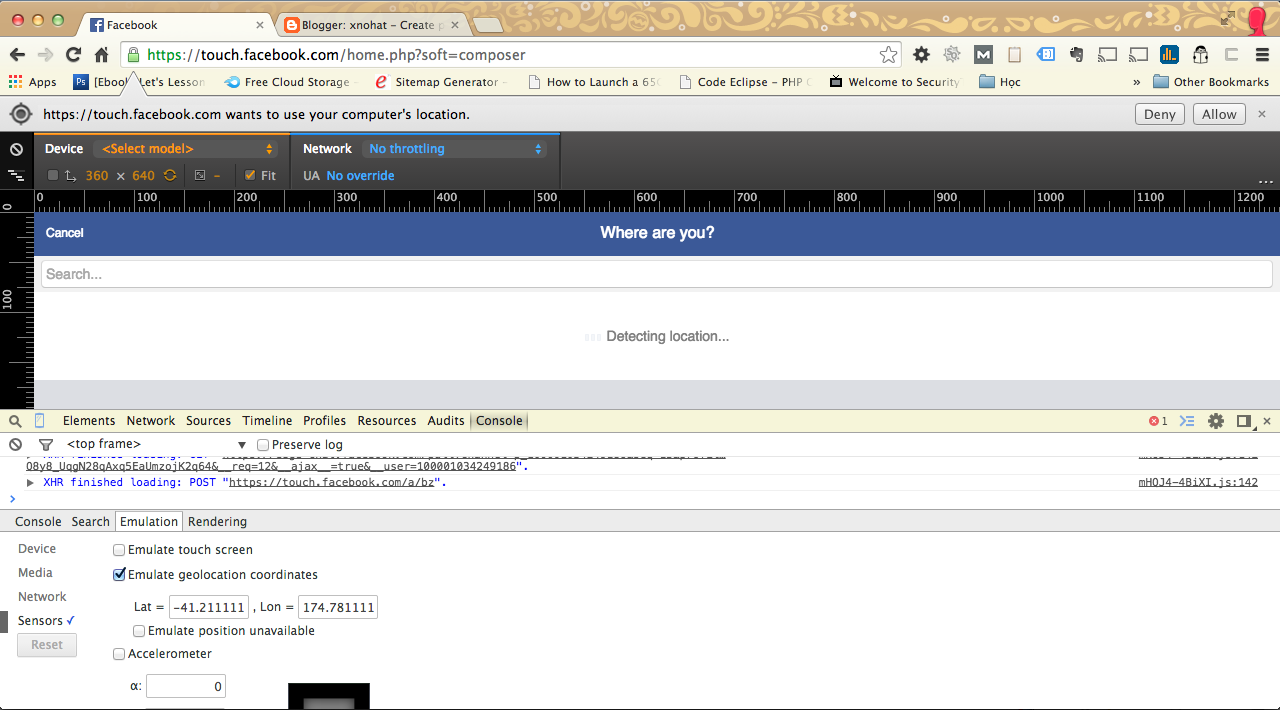Viewport: 1280px width, 710px height.
Task: Open the Network No throttling dropdown
Action: pos(454,149)
